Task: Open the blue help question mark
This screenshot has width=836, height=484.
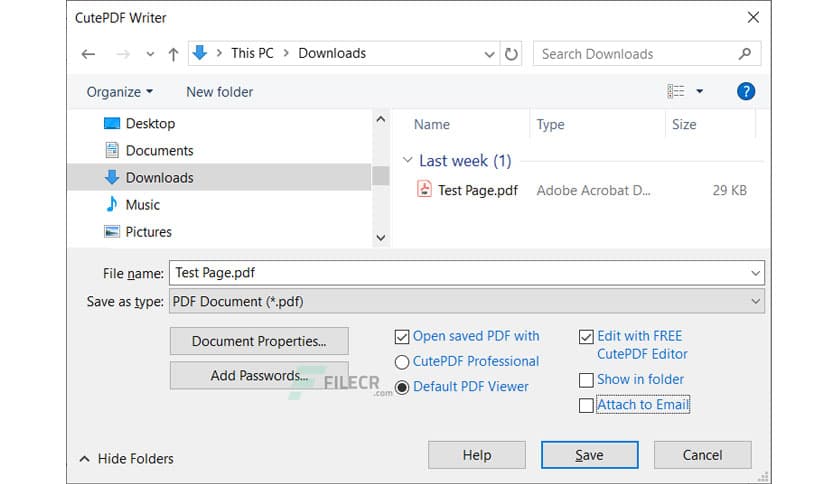Action: (746, 92)
